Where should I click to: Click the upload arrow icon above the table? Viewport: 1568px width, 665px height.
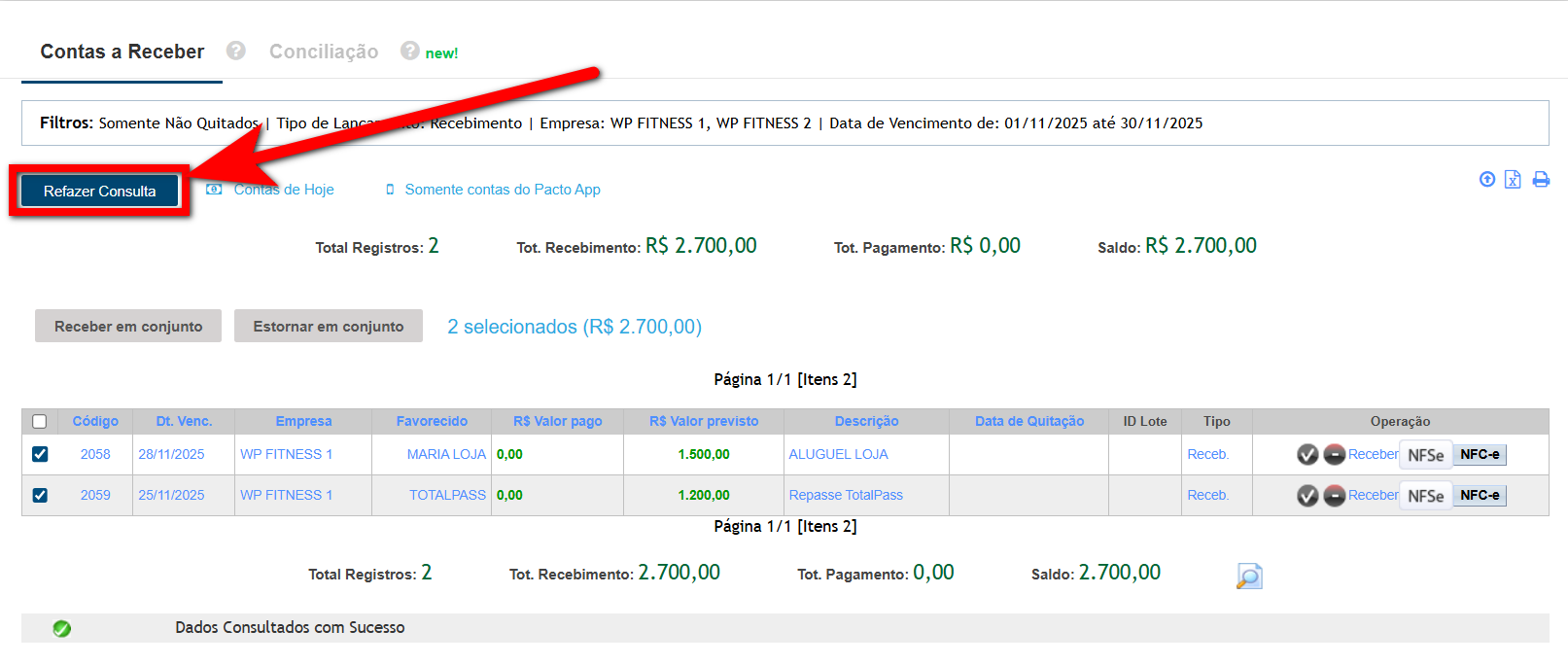point(1486,179)
